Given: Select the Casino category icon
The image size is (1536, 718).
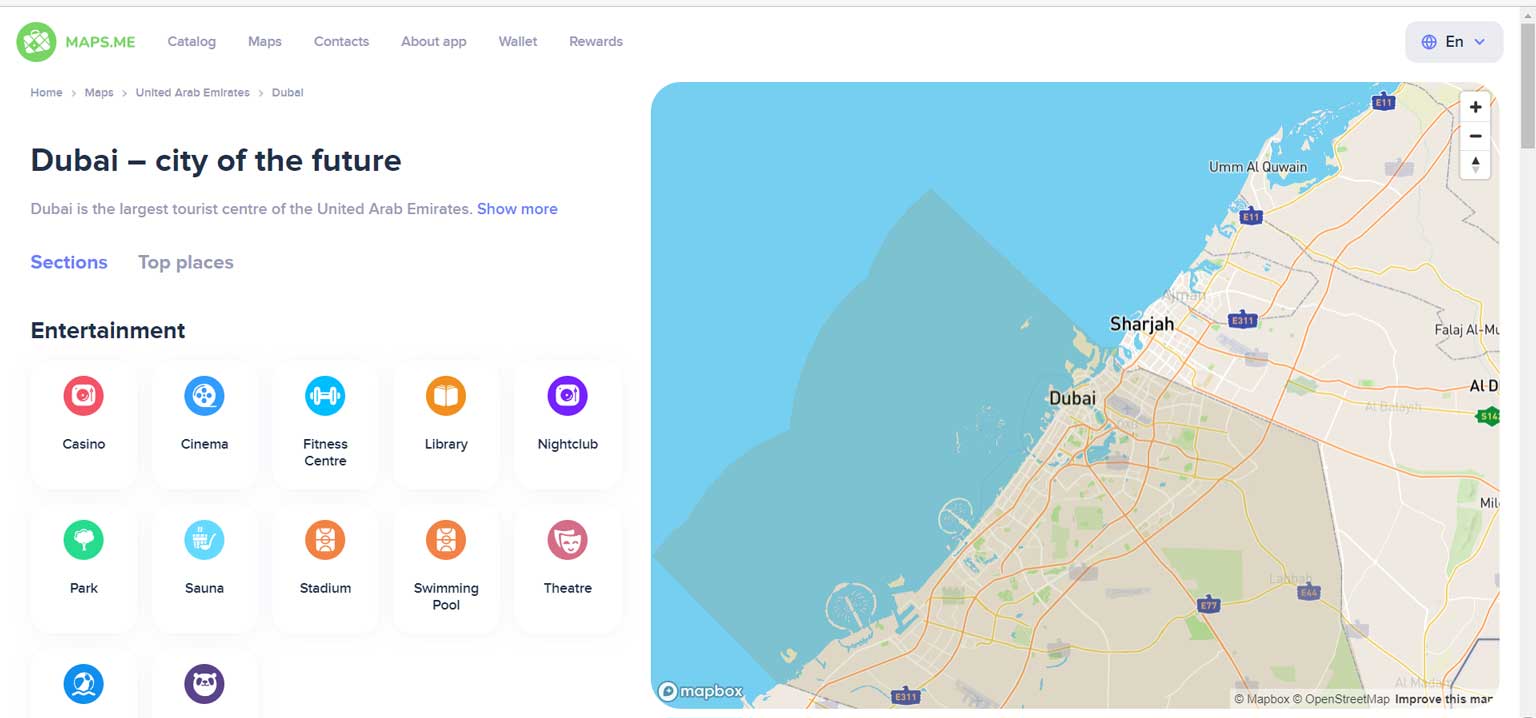Looking at the screenshot, I should [83, 395].
